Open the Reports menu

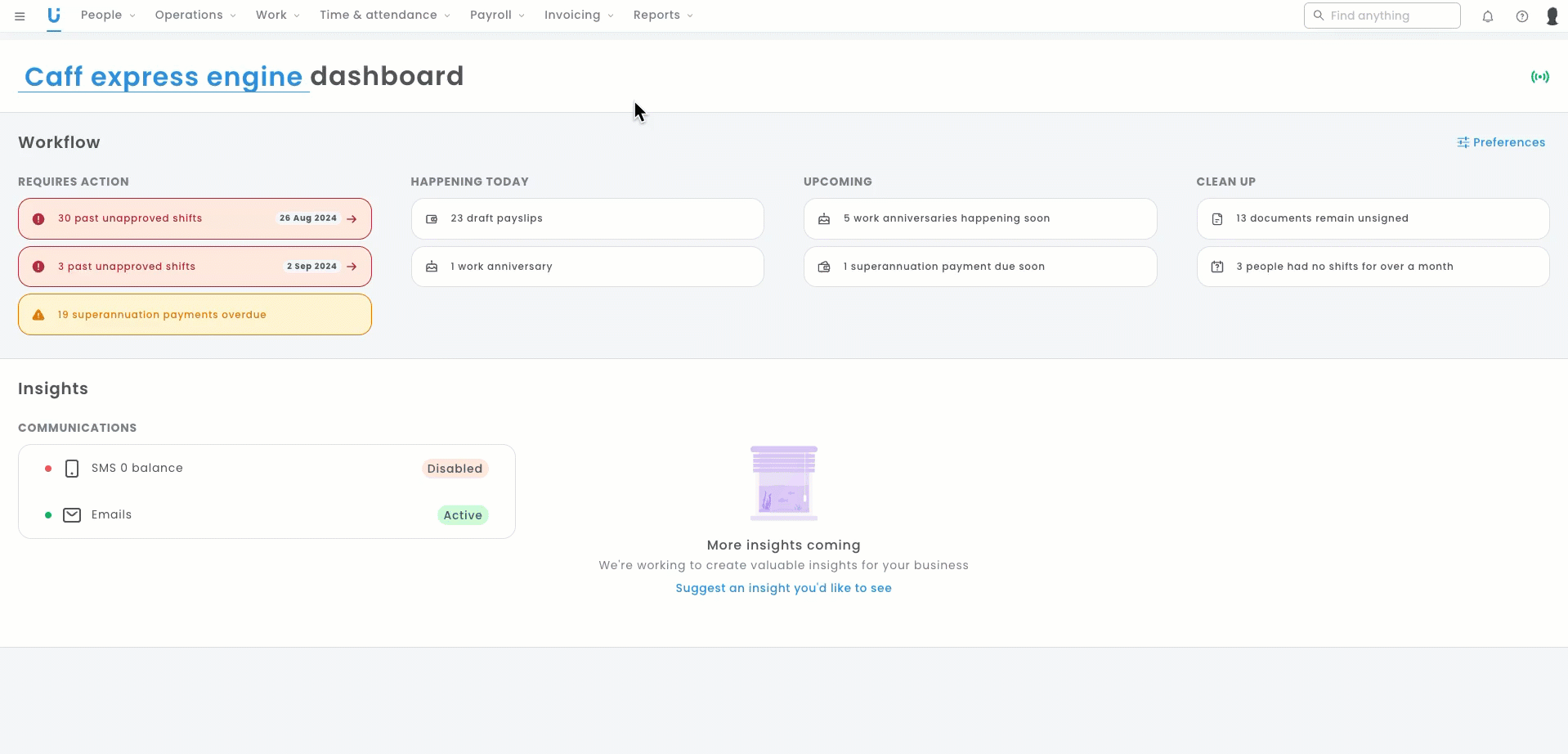[662, 16]
